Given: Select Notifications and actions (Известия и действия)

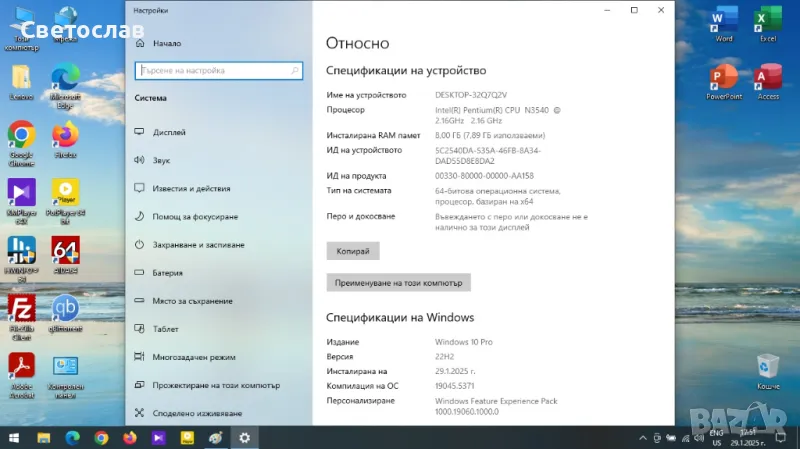Looking at the screenshot, I should tap(192, 188).
